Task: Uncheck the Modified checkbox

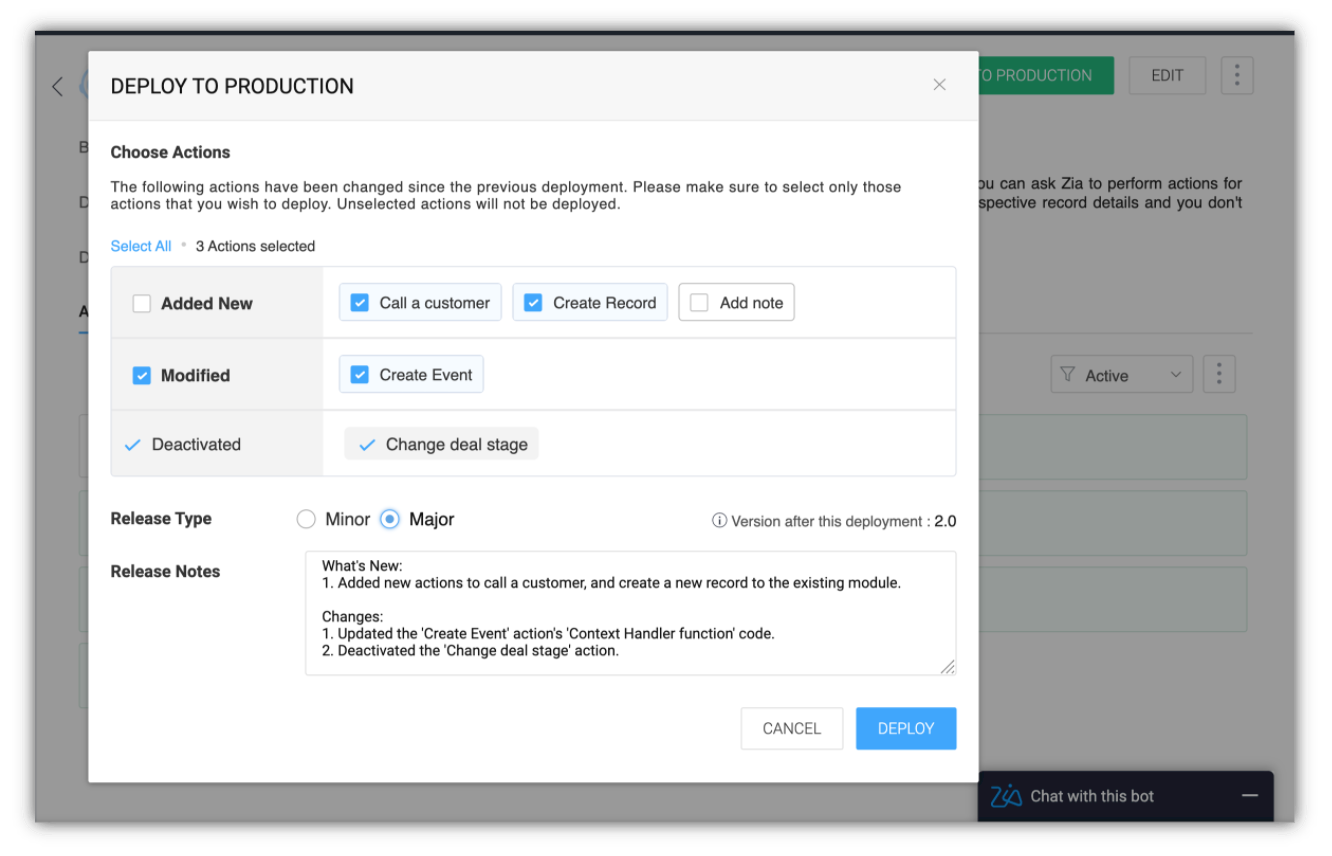Action: click(142, 376)
